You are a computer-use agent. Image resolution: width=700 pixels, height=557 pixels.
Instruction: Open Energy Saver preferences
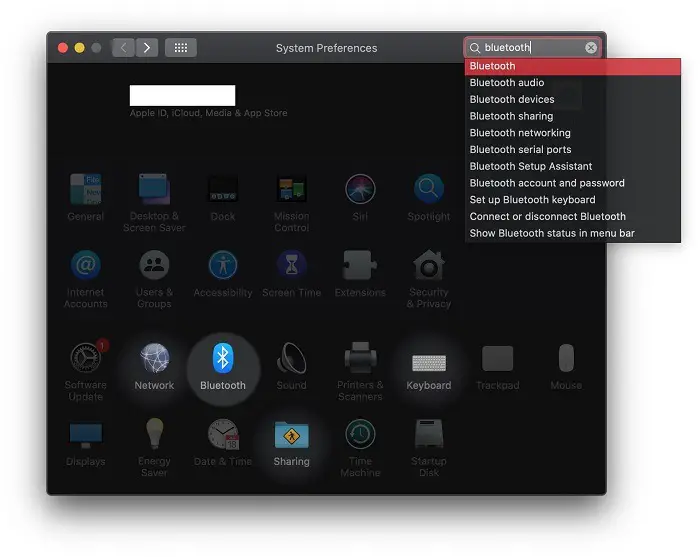coord(154,434)
